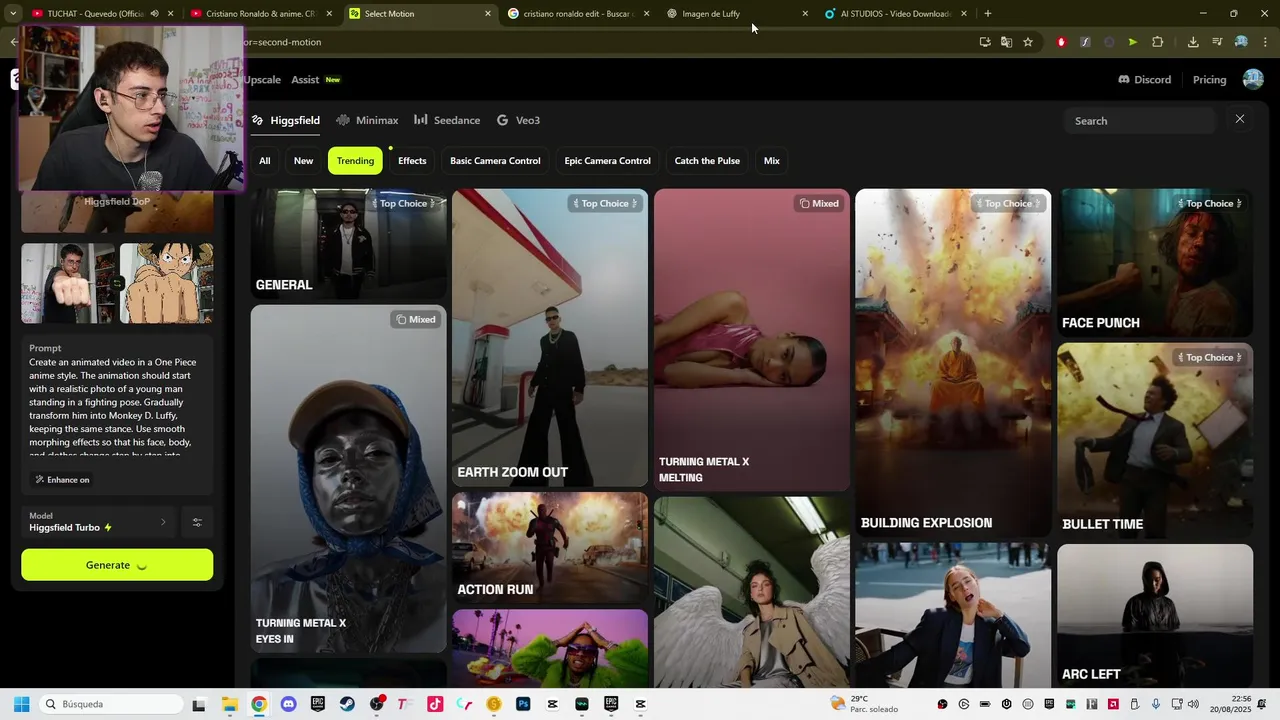Open Photoshop from the taskbar
This screenshot has height=720, width=1280.
523,704
